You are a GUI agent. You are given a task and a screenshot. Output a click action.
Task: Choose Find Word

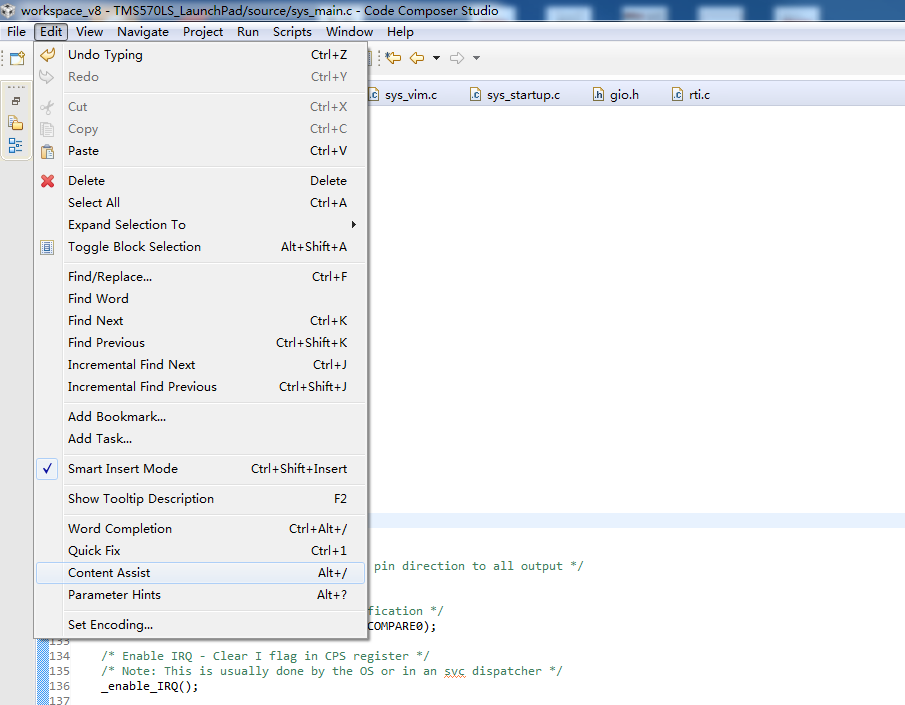200,299
